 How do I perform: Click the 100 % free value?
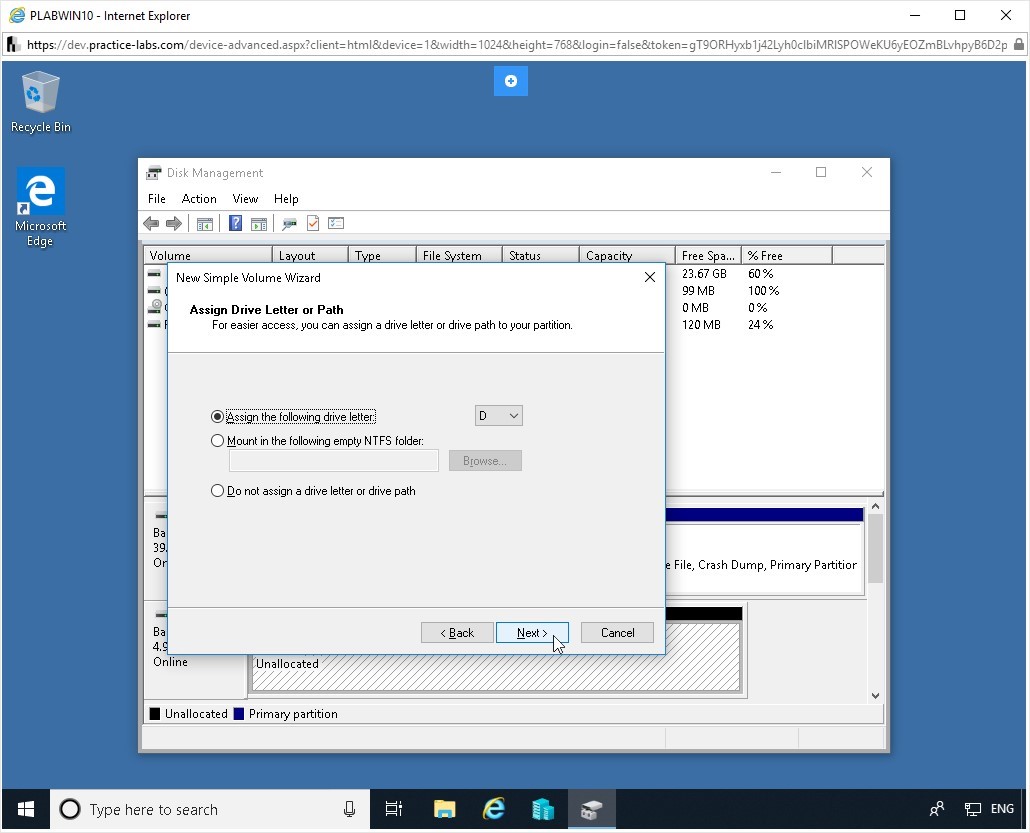(763, 290)
